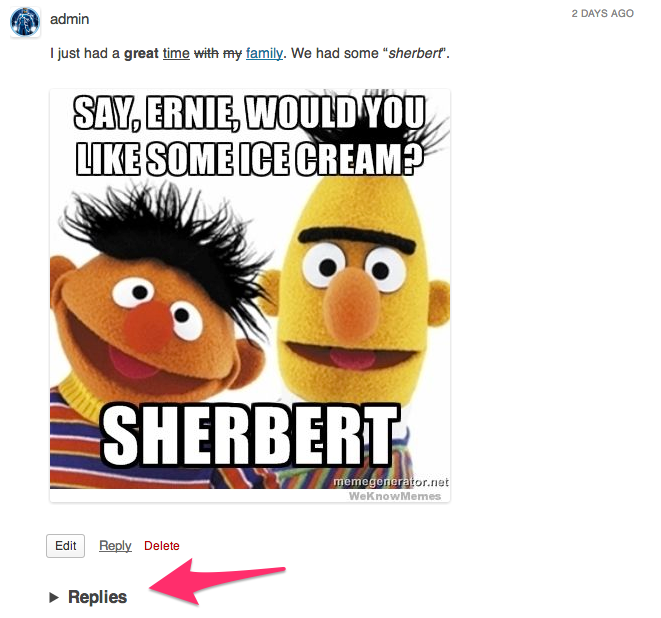
Task: Open the 2 DAYS AGO timestamp
Action: coord(602,13)
